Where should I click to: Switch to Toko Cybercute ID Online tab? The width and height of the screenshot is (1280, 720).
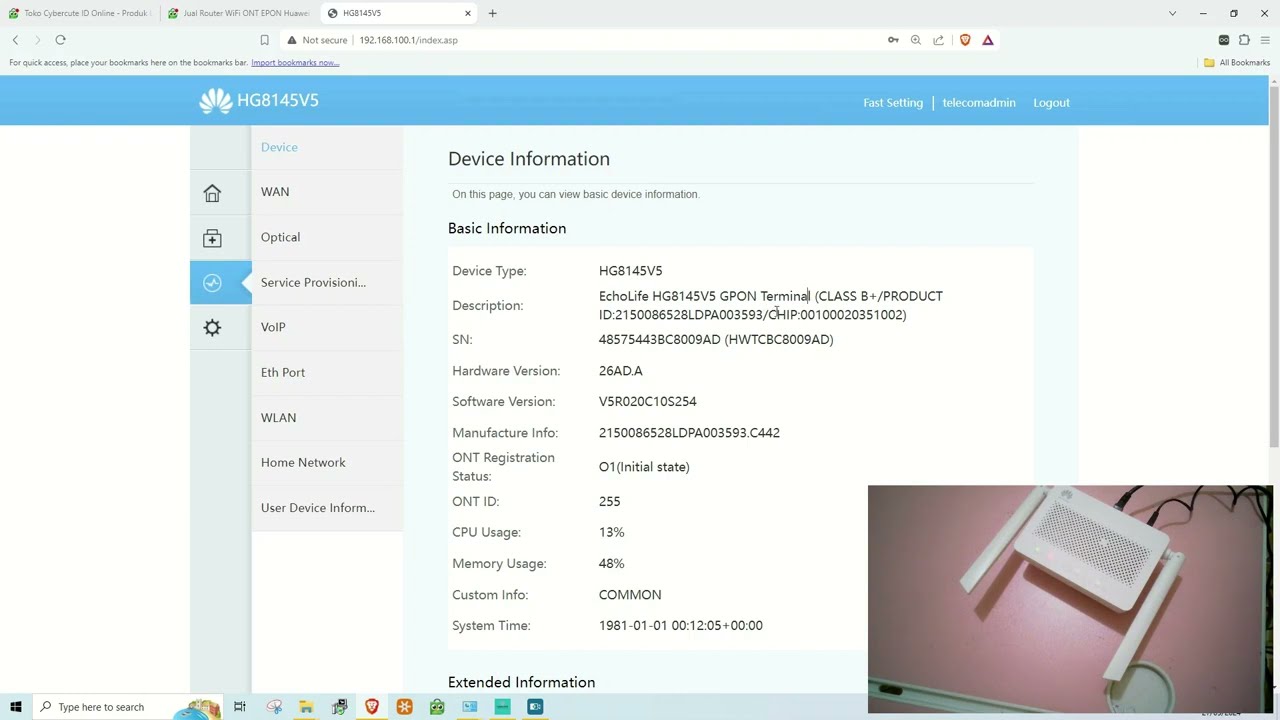click(x=80, y=13)
